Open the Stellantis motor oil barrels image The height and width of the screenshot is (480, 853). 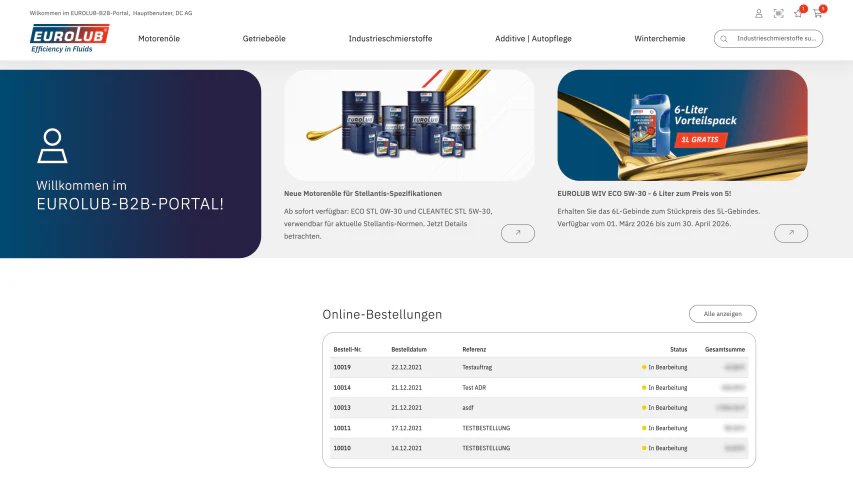(x=409, y=125)
